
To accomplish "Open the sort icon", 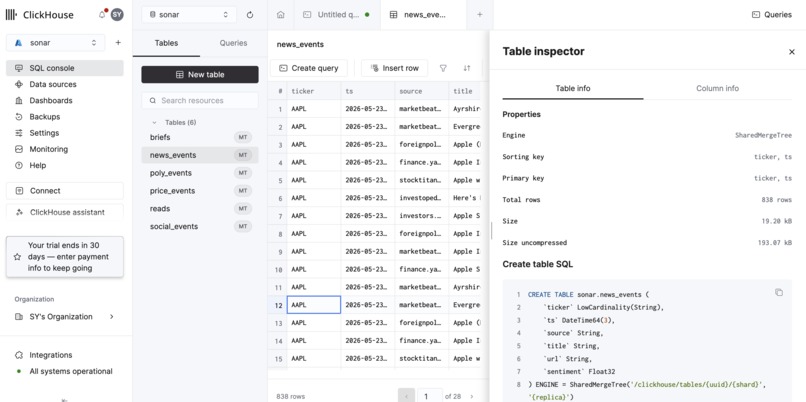I will click(467, 68).
